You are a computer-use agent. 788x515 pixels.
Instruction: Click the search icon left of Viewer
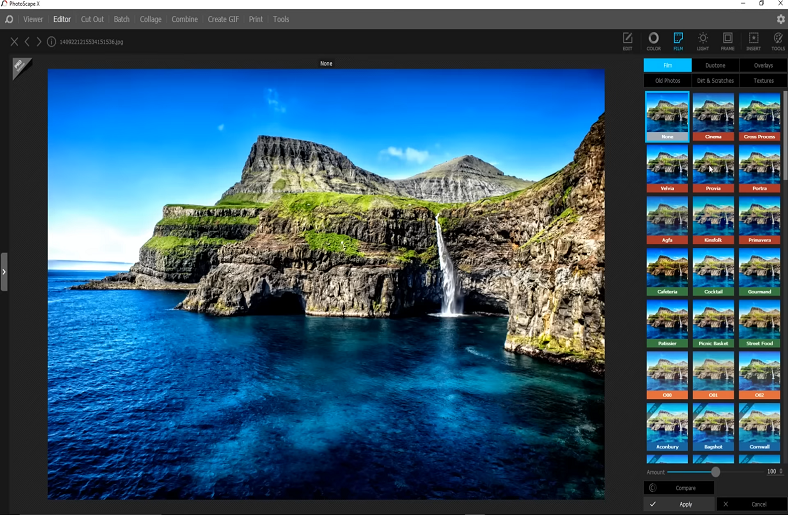click(x=9, y=19)
